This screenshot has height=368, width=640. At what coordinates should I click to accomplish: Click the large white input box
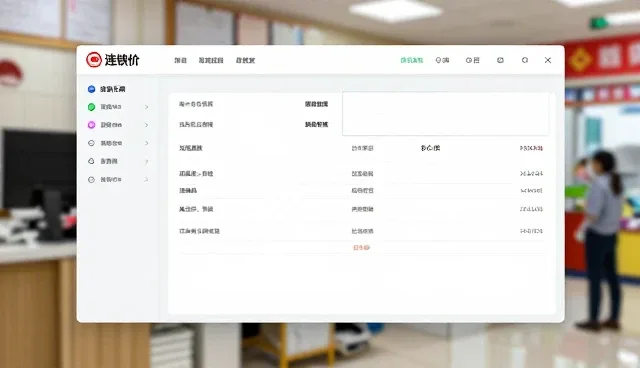click(445, 113)
